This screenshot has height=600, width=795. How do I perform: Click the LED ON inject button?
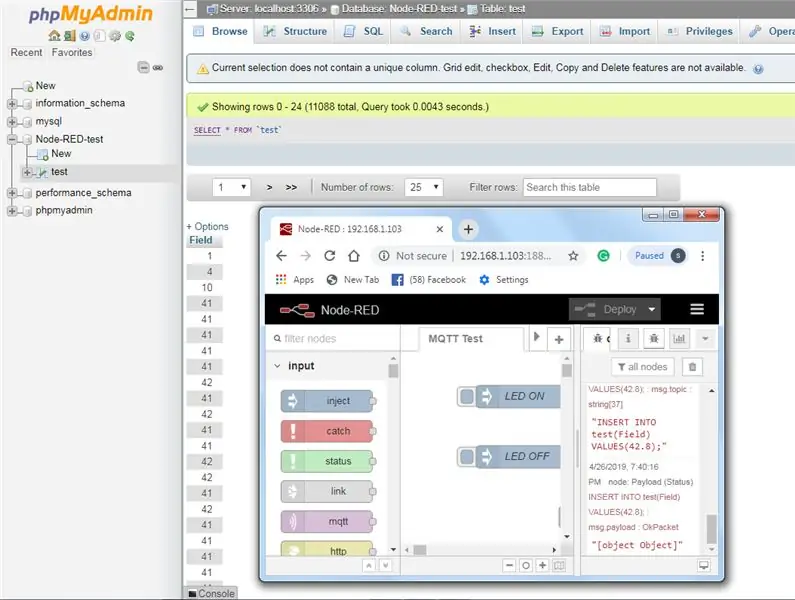point(467,396)
